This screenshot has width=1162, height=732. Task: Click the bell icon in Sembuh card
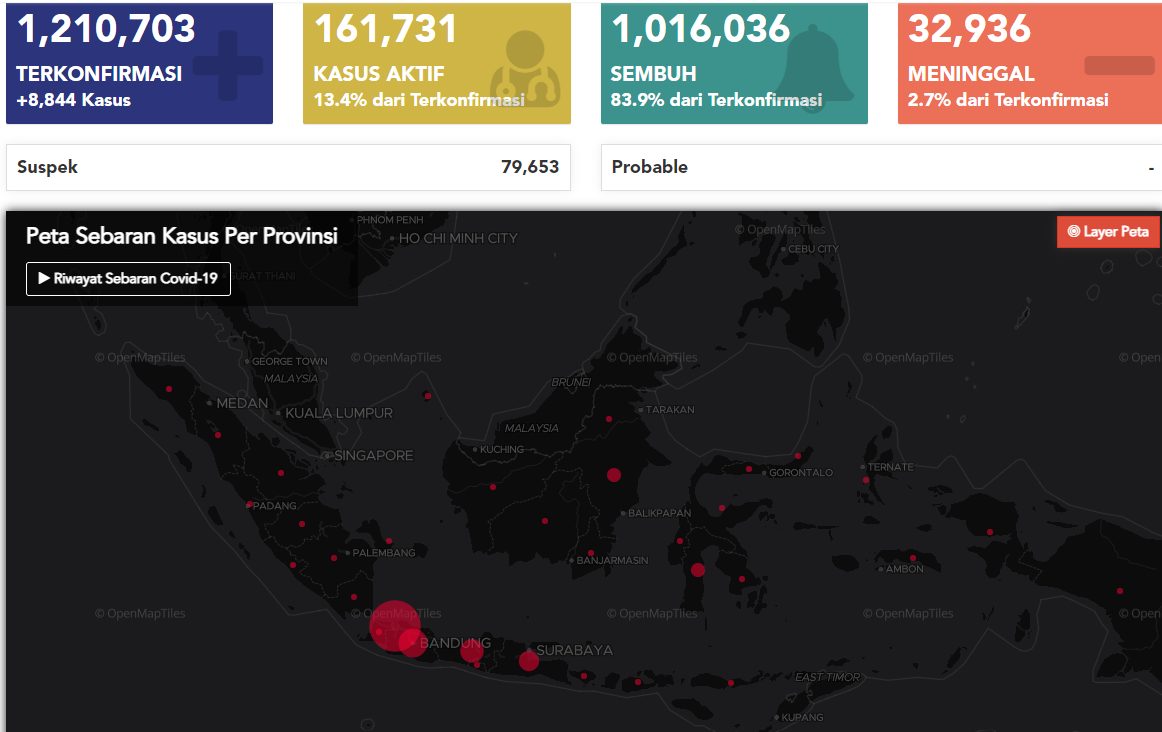pos(815,67)
